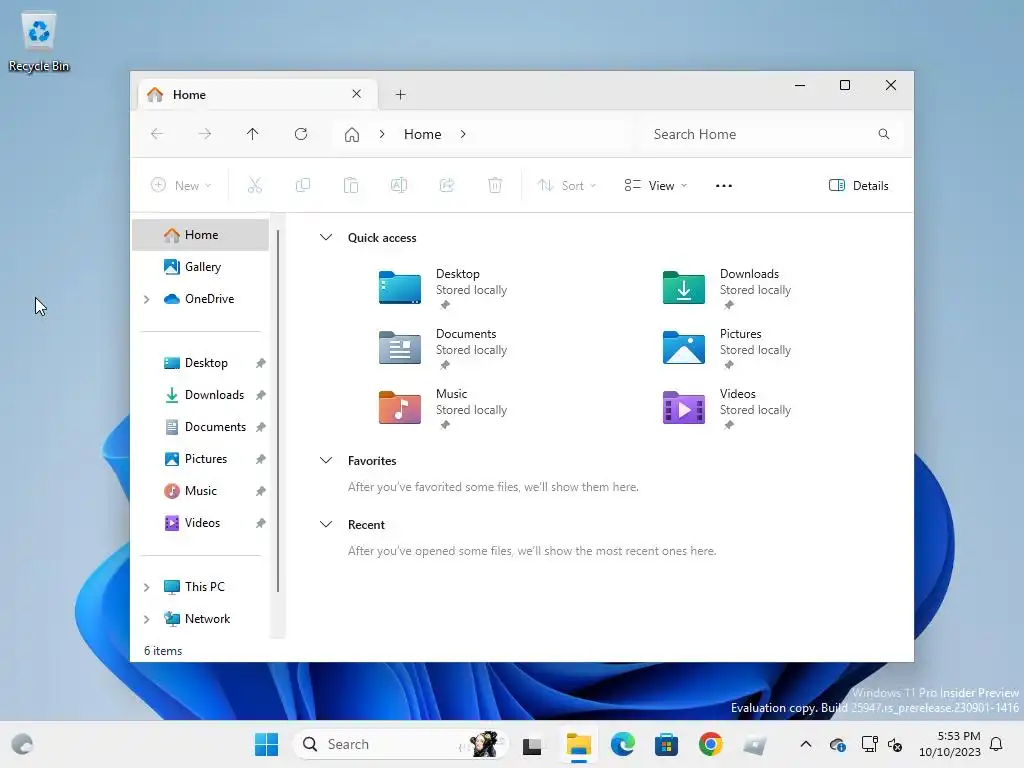Screen dimensions: 1024x768
Task: Open the See more ellipsis menu
Action: point(724,185)
